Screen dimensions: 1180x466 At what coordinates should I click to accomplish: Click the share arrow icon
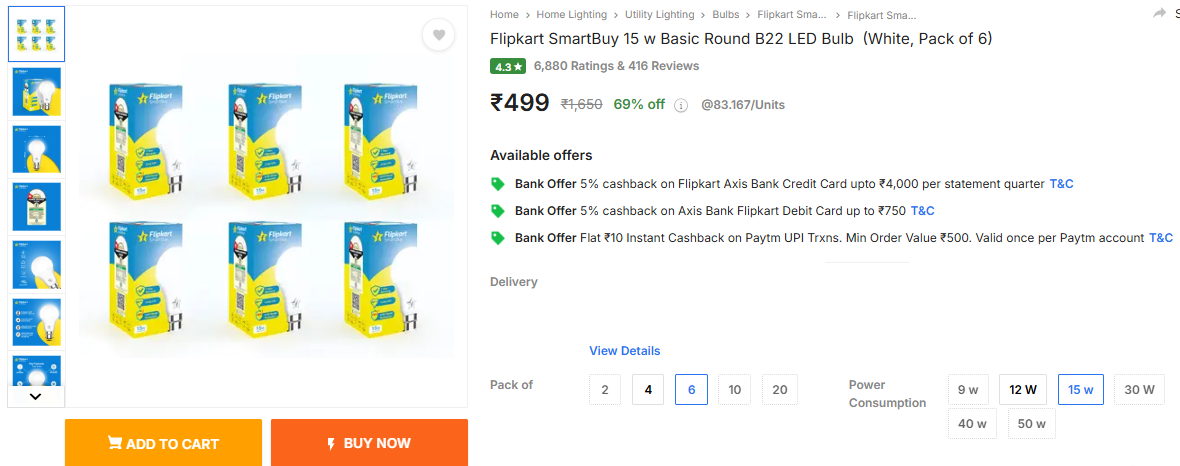(x=1159, y=14)
